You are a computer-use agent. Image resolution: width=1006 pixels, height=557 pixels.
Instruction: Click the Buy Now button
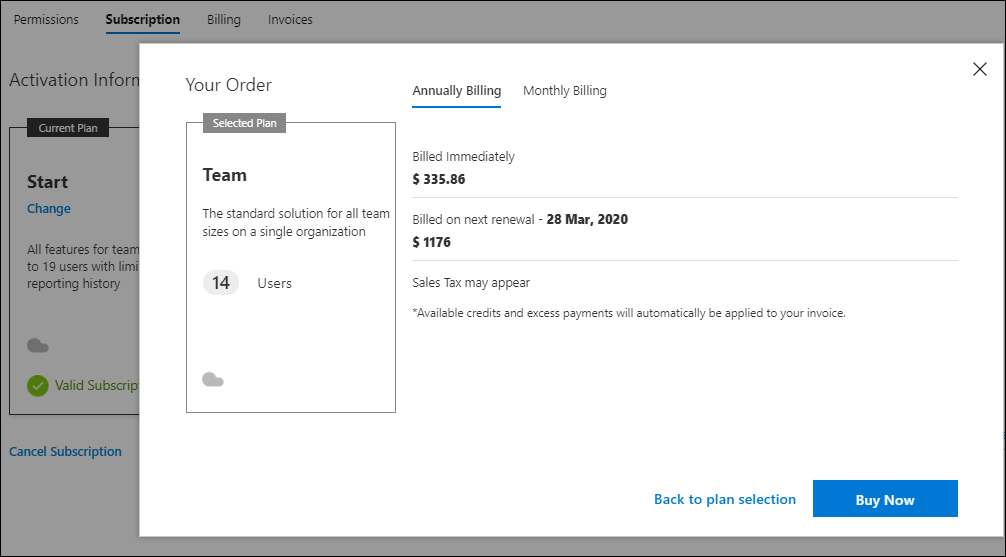point(885,499)
